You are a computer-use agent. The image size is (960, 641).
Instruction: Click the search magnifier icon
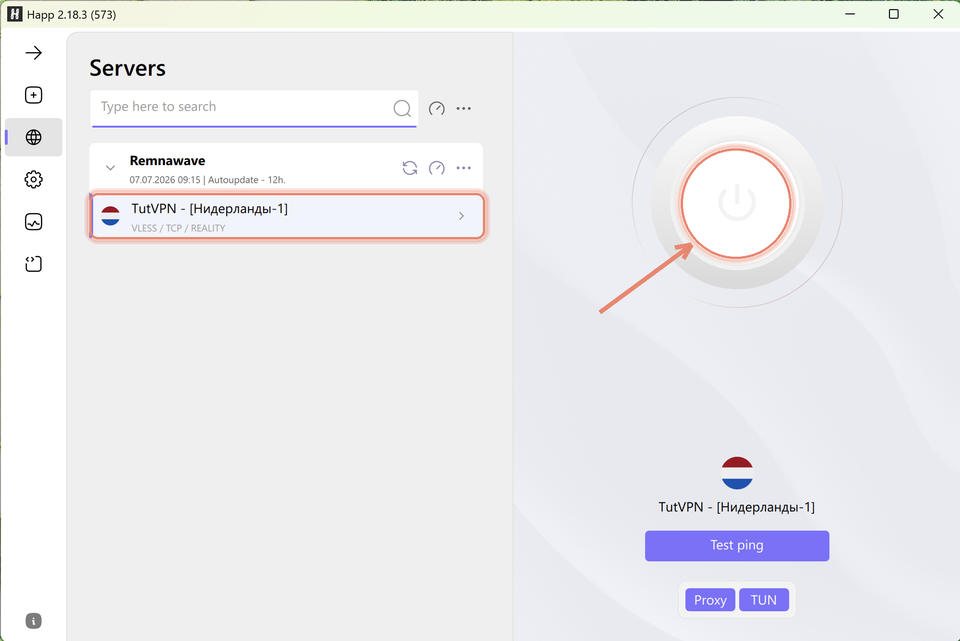(402, 108)
